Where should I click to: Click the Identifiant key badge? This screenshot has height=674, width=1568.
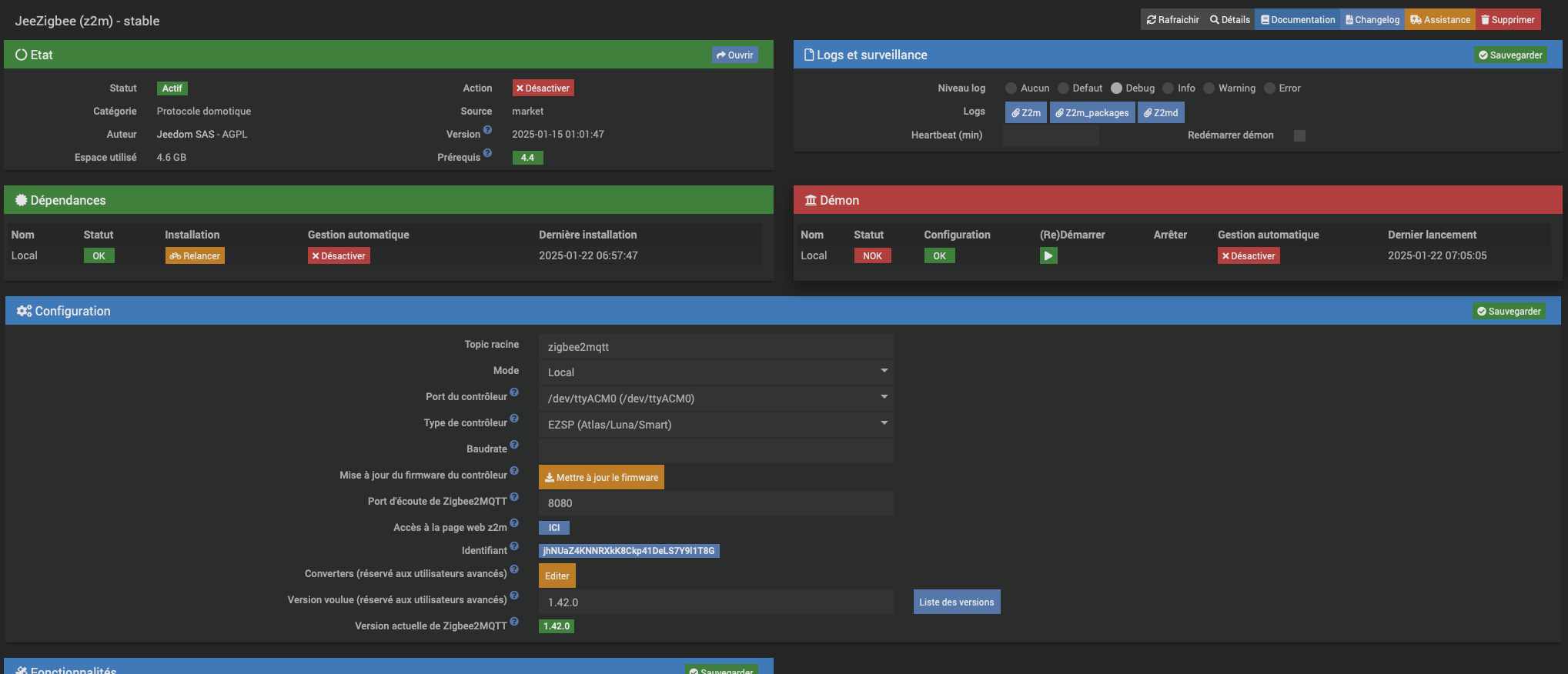(x=629, y=551)
